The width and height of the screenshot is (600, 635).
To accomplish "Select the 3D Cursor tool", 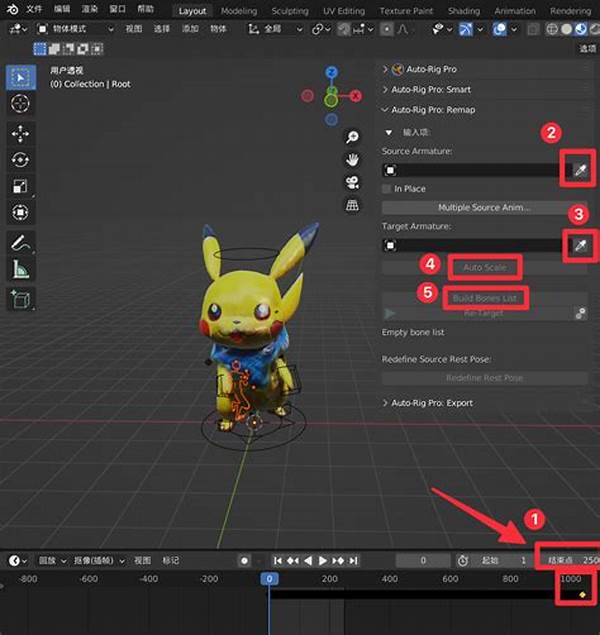I will (20, 103).
